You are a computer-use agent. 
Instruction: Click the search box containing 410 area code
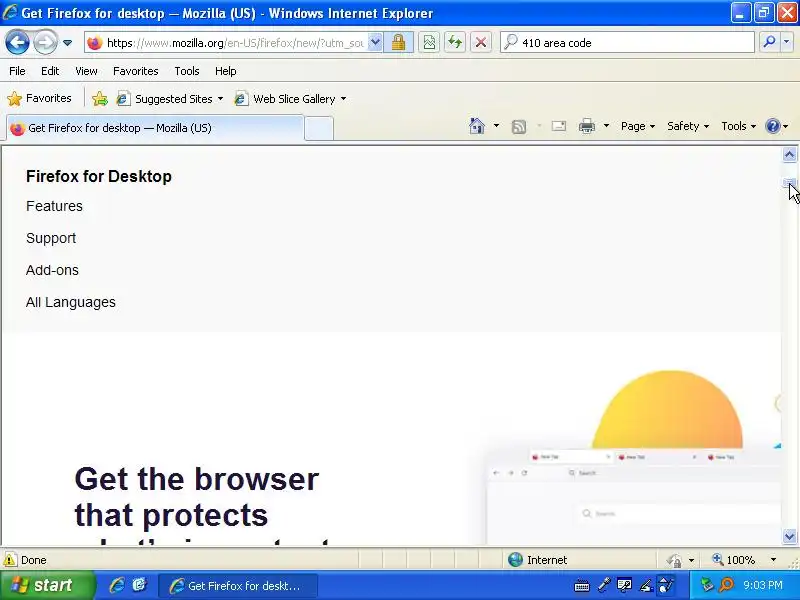(628, 42)
